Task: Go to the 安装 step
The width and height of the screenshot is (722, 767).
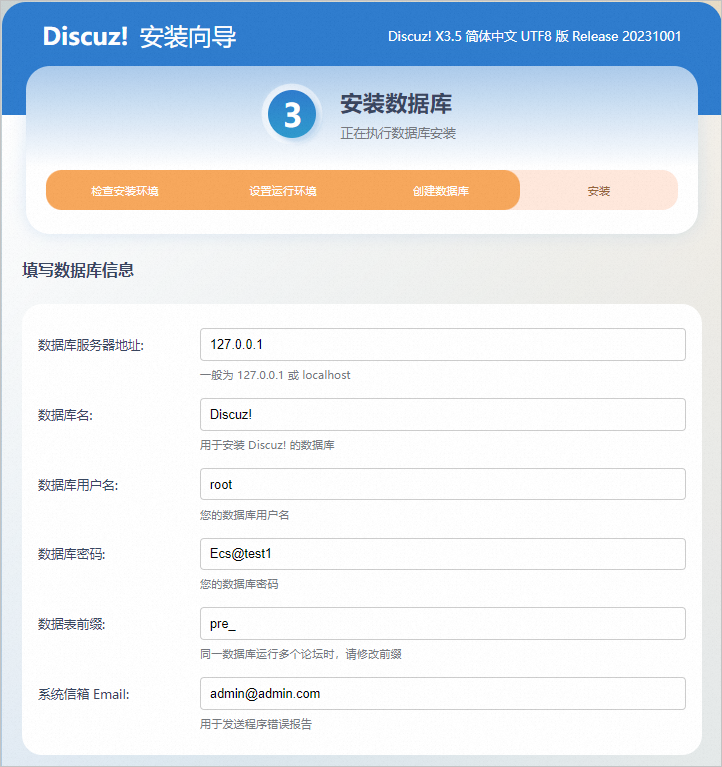Action: coord(599,190)
